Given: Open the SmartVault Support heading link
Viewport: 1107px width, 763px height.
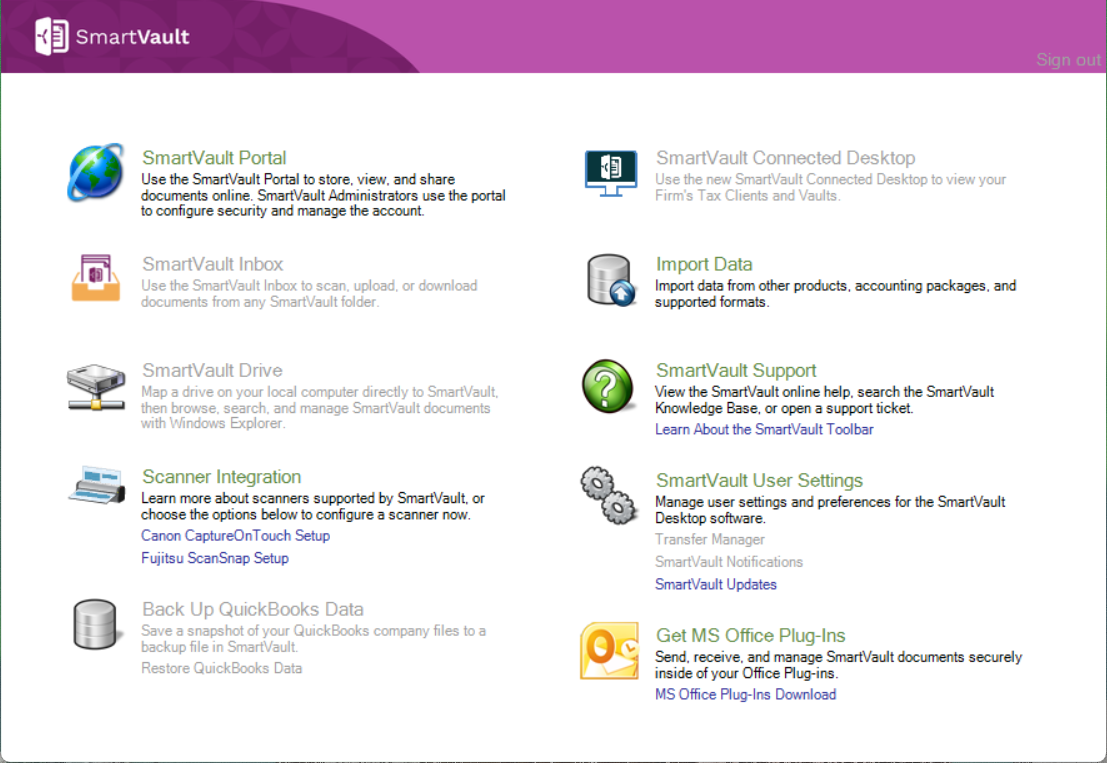Looking at the screenshot, I should point(736,370).
